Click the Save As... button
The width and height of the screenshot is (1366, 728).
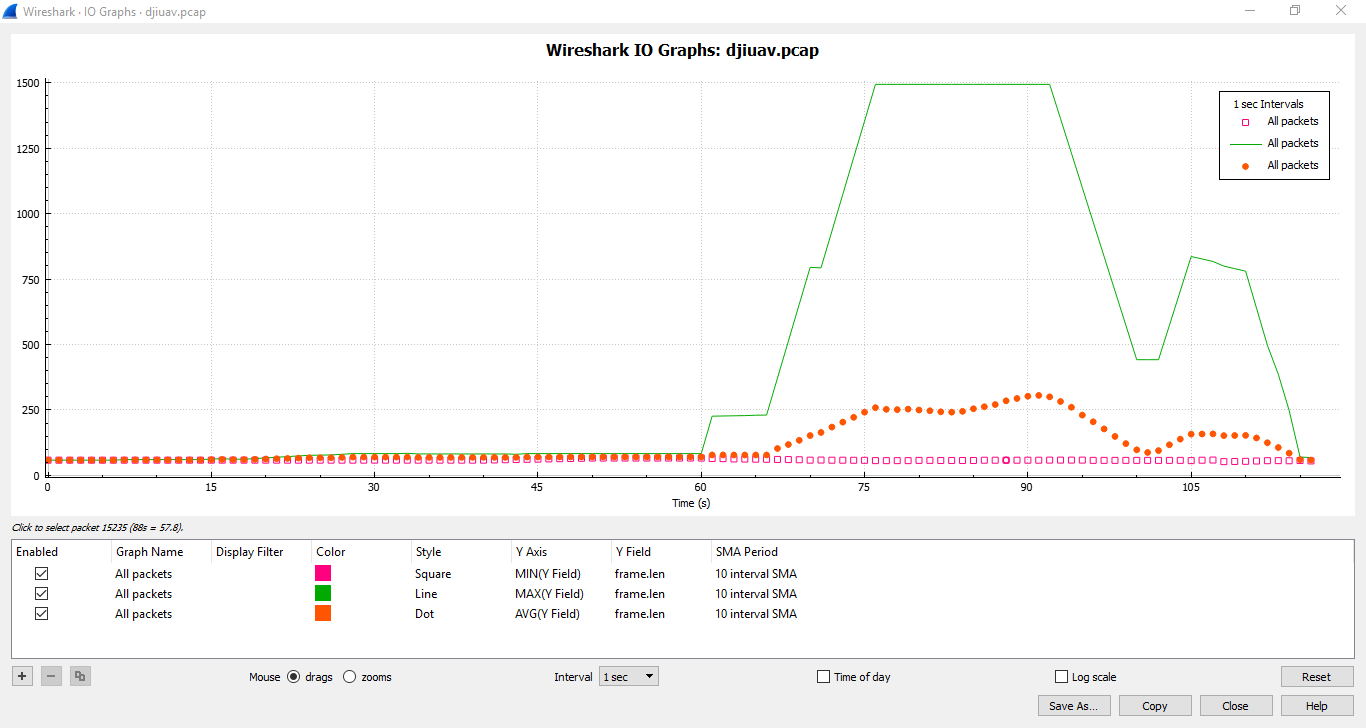coord(1073,706)
